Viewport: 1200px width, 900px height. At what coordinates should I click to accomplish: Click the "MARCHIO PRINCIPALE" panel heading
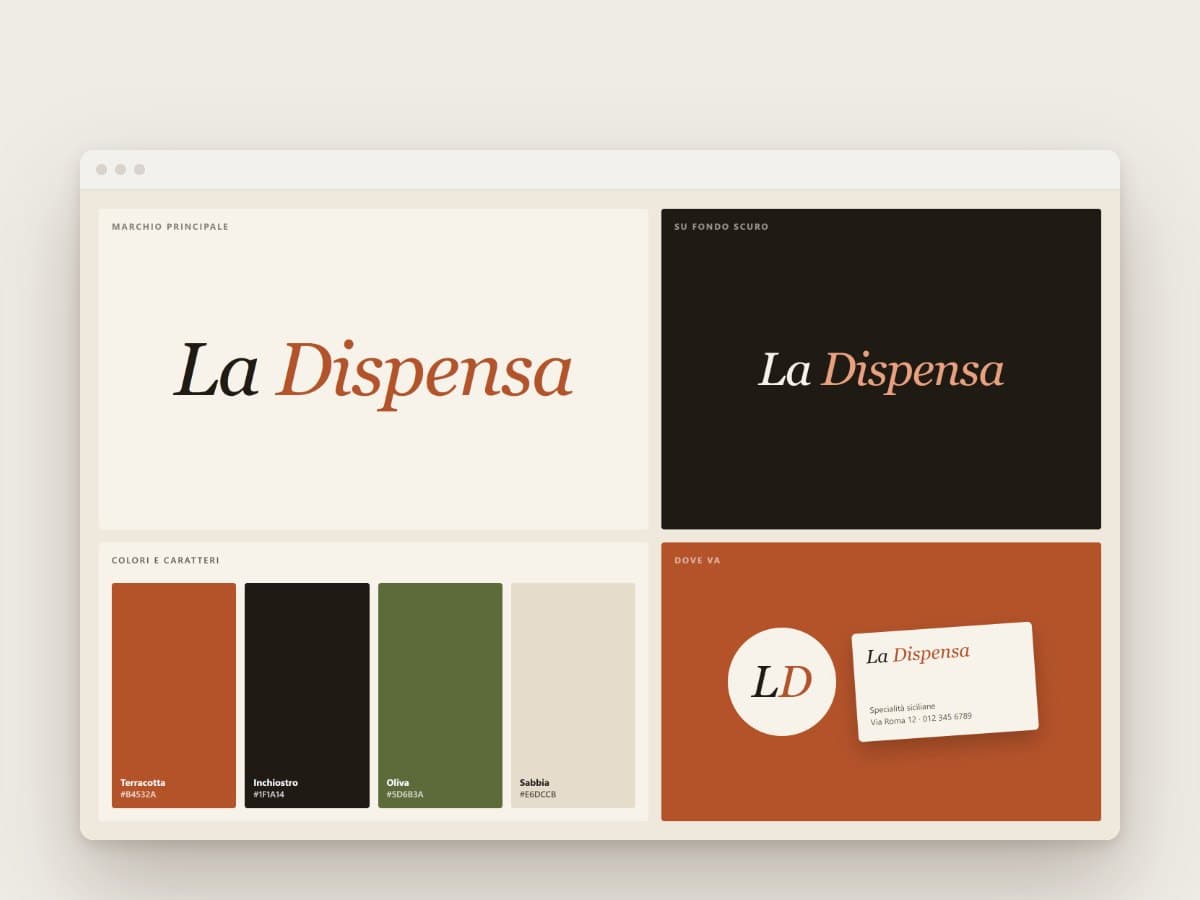(170, 227)
